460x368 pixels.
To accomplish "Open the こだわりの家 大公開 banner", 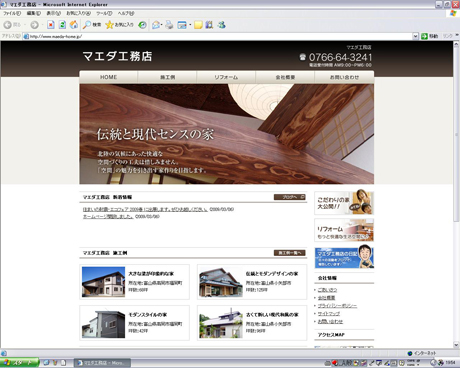I will (x=344, y=203).
